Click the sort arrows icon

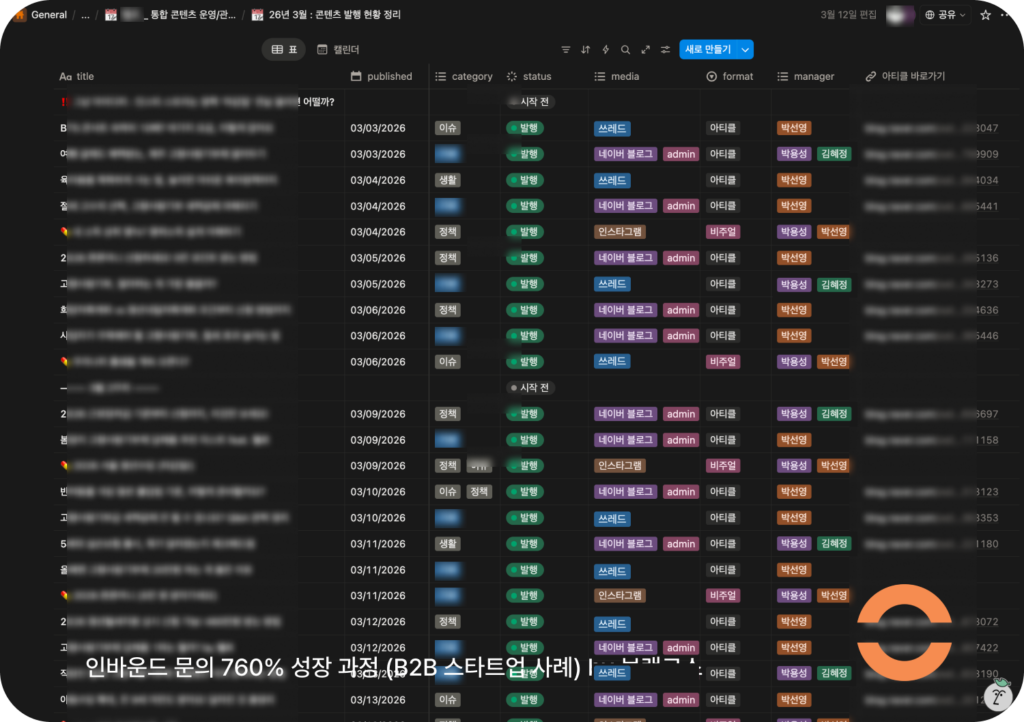585,50
